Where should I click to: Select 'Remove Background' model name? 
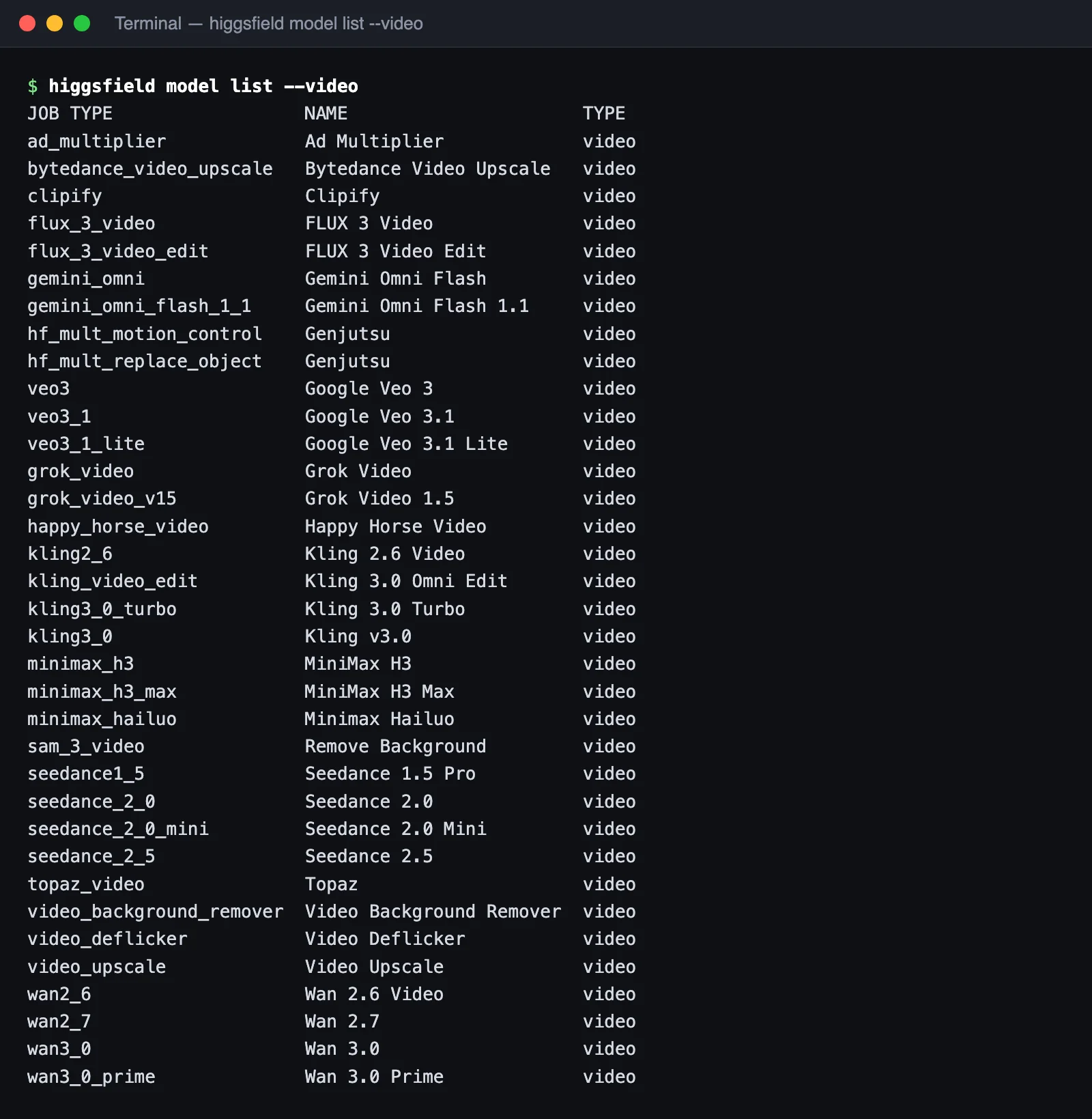click(396, 746)
